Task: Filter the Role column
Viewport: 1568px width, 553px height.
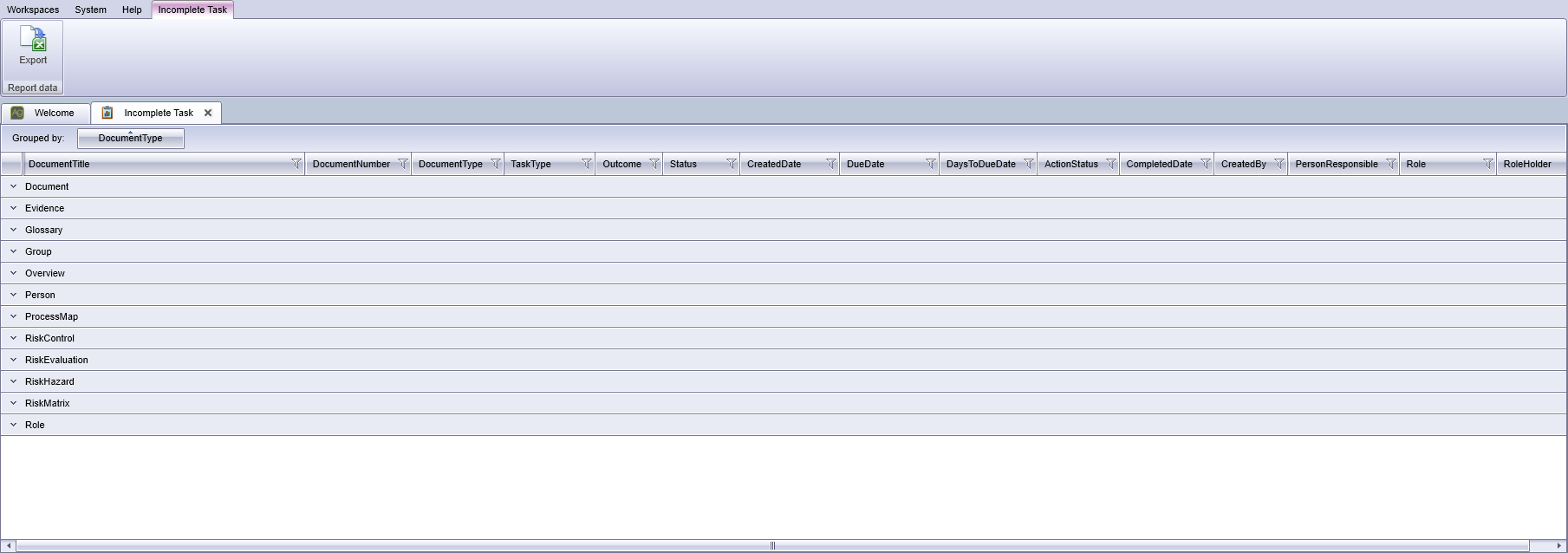Action: pos(1487,164)
